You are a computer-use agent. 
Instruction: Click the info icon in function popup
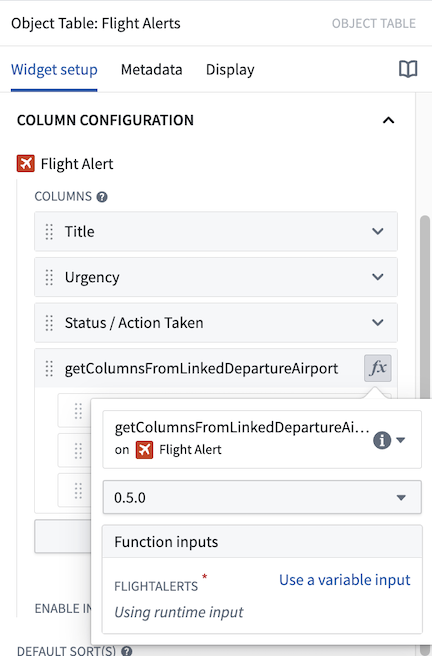[x=382, y=440]
